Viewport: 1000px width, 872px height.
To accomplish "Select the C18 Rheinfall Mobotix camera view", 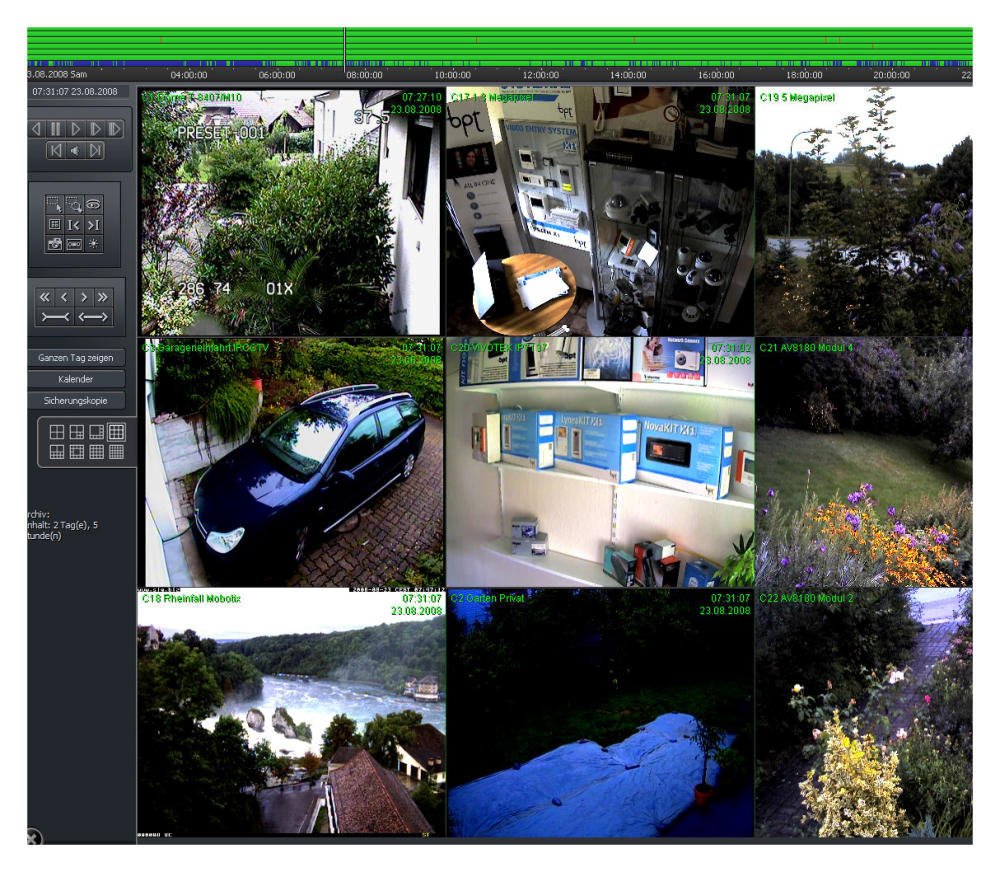I will point(291,712).
